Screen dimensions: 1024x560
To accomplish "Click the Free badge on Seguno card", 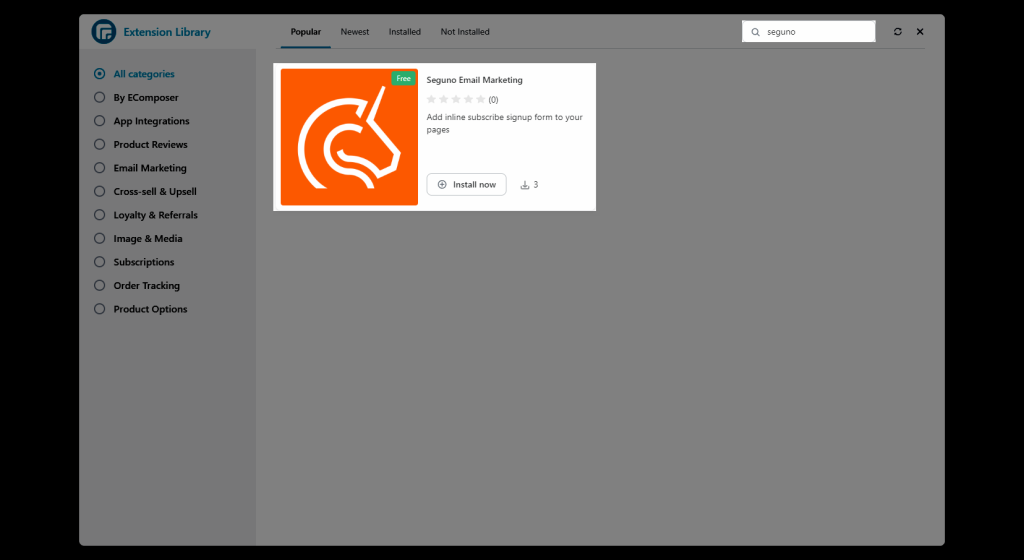I will point(404,78).
